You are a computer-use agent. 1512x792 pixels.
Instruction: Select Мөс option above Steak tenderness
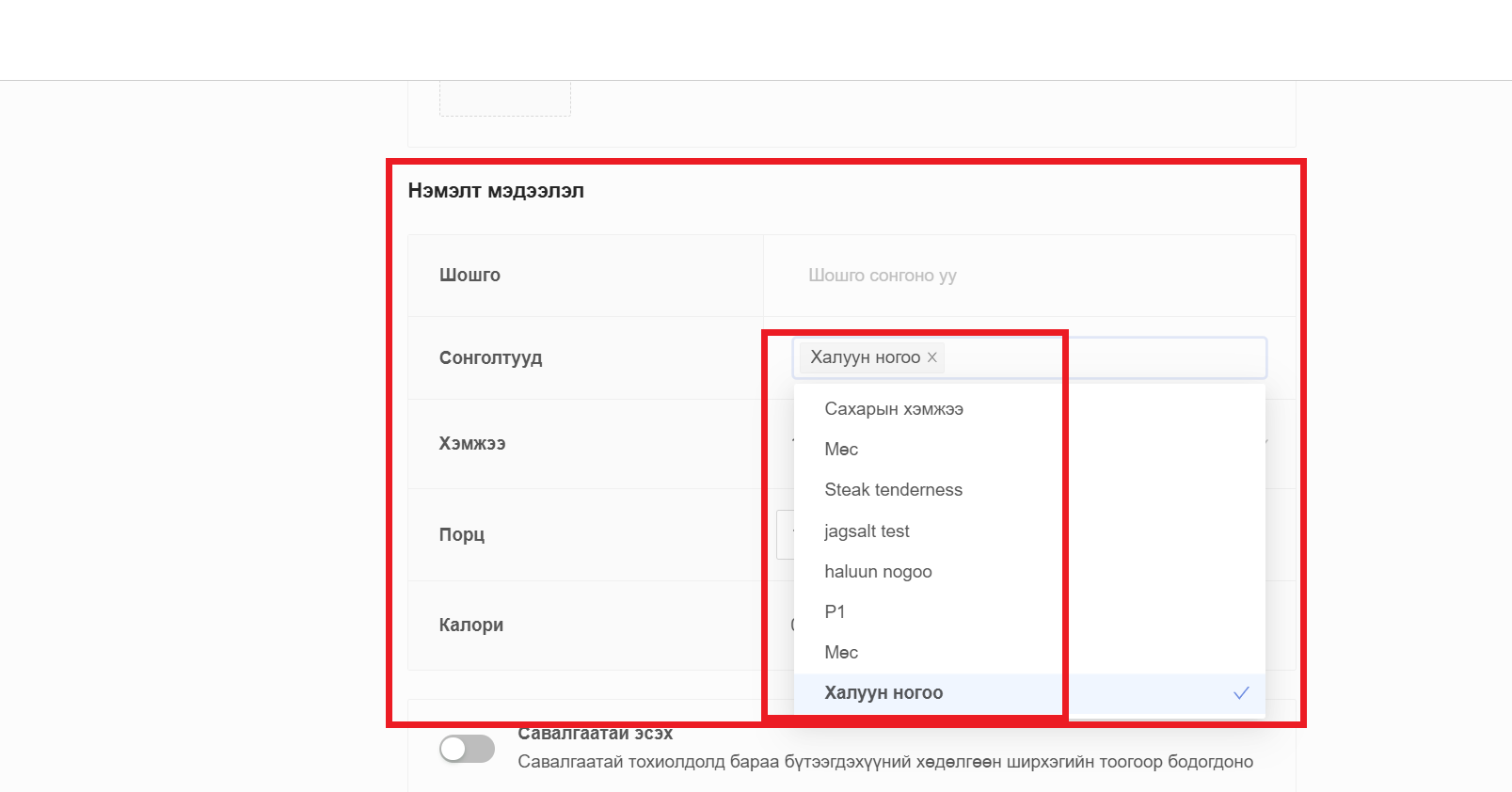(x=841, y=450)
